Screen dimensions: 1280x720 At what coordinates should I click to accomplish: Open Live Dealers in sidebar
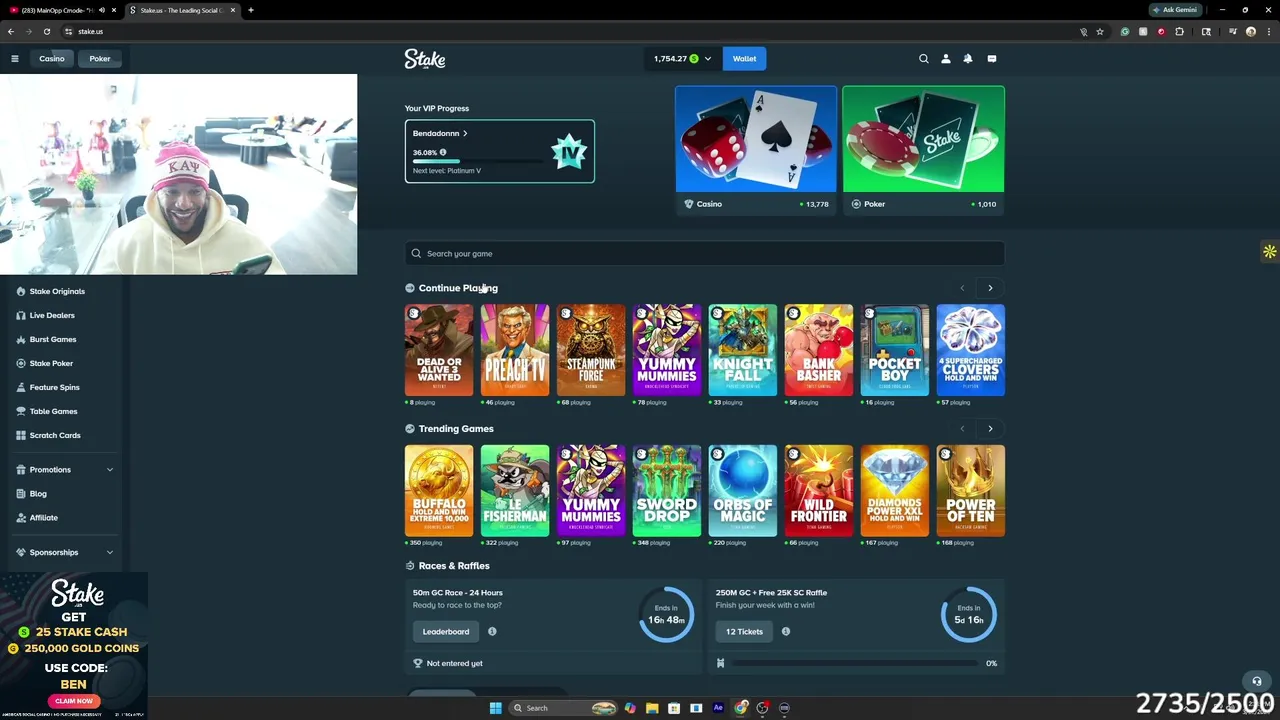[x=52, y=315]
